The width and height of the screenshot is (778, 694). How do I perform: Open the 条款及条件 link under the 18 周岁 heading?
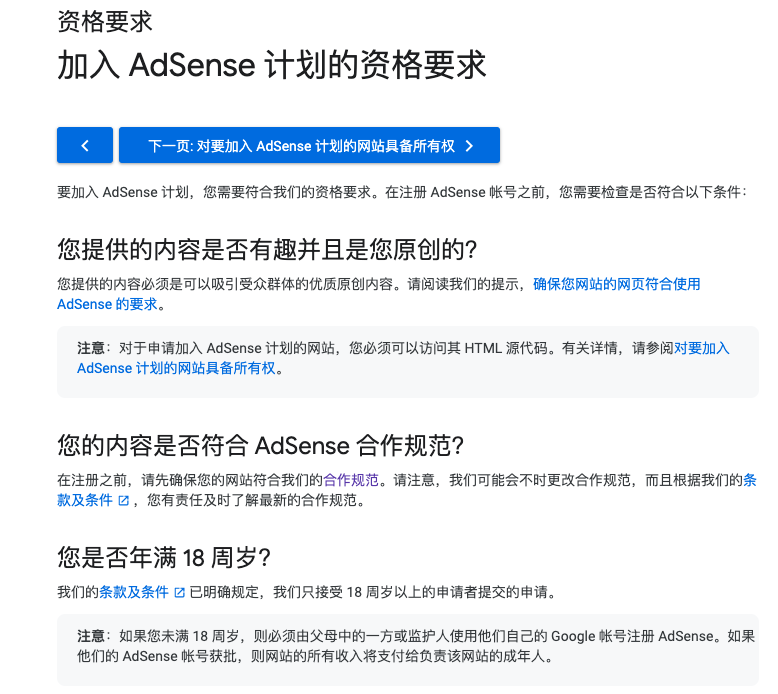point(134,592)
